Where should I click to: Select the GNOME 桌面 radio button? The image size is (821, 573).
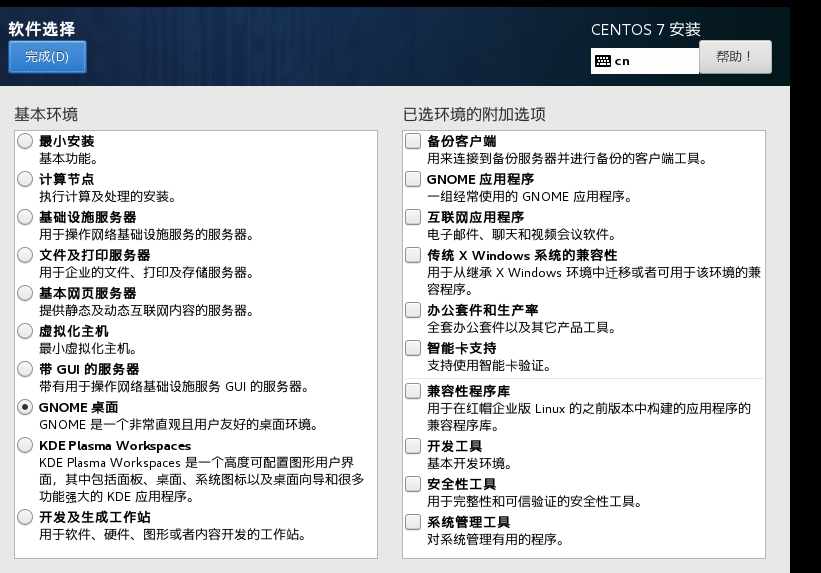25,407
